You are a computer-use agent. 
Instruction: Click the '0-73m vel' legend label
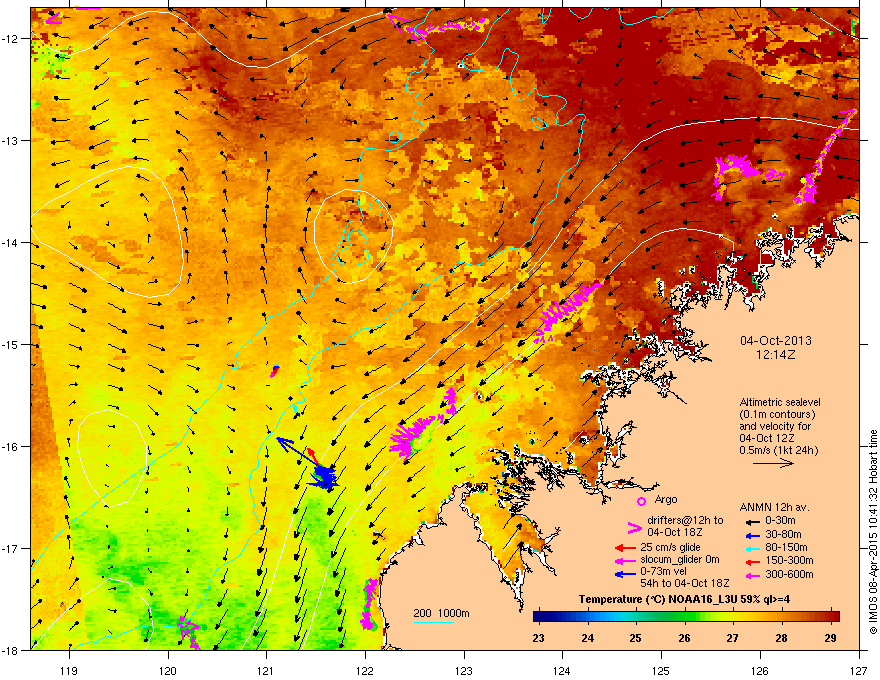point(663,571)
